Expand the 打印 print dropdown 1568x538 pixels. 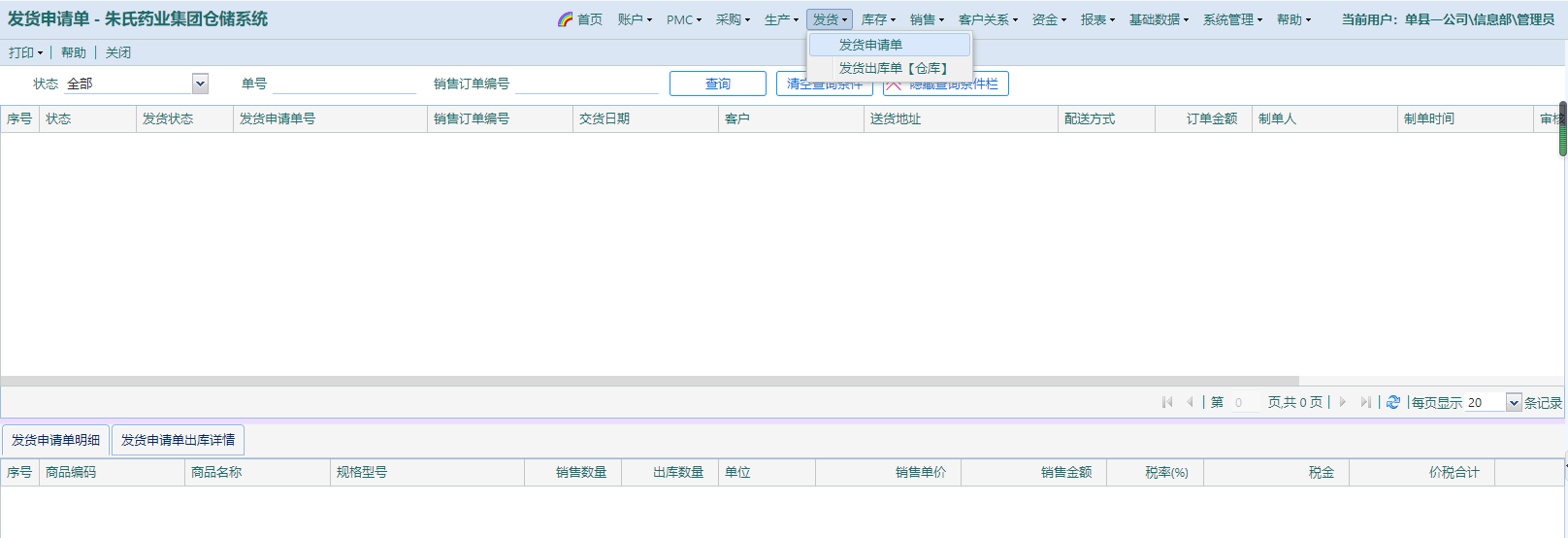click(x=25, y=52)
